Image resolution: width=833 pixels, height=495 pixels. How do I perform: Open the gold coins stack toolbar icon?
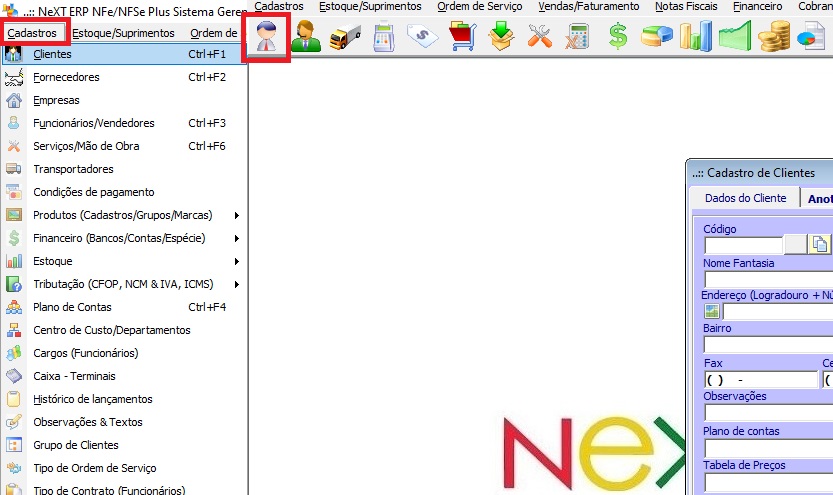click(x=774, y=36)
